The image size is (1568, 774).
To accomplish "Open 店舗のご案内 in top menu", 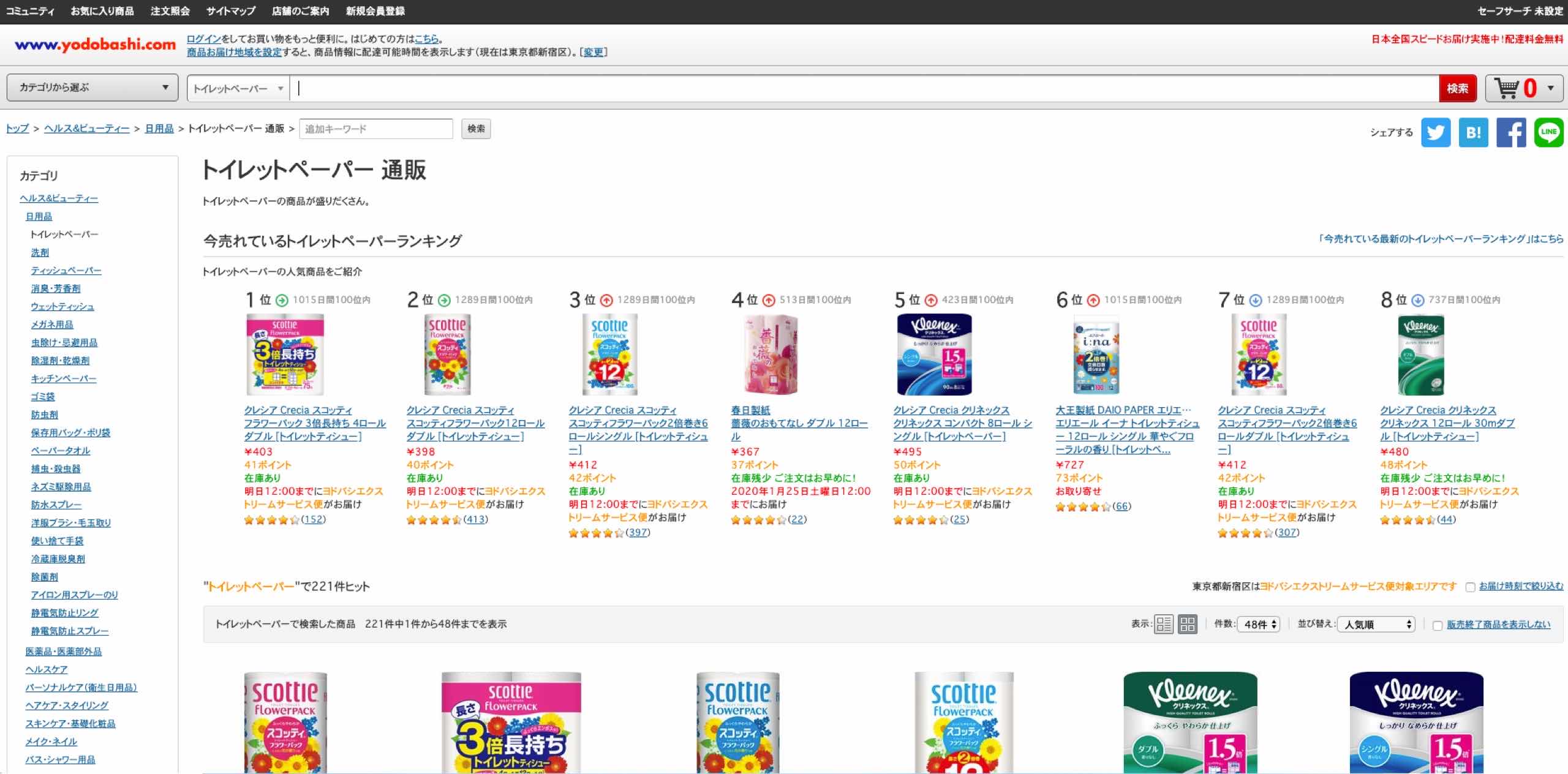I will tap(301, 11).
